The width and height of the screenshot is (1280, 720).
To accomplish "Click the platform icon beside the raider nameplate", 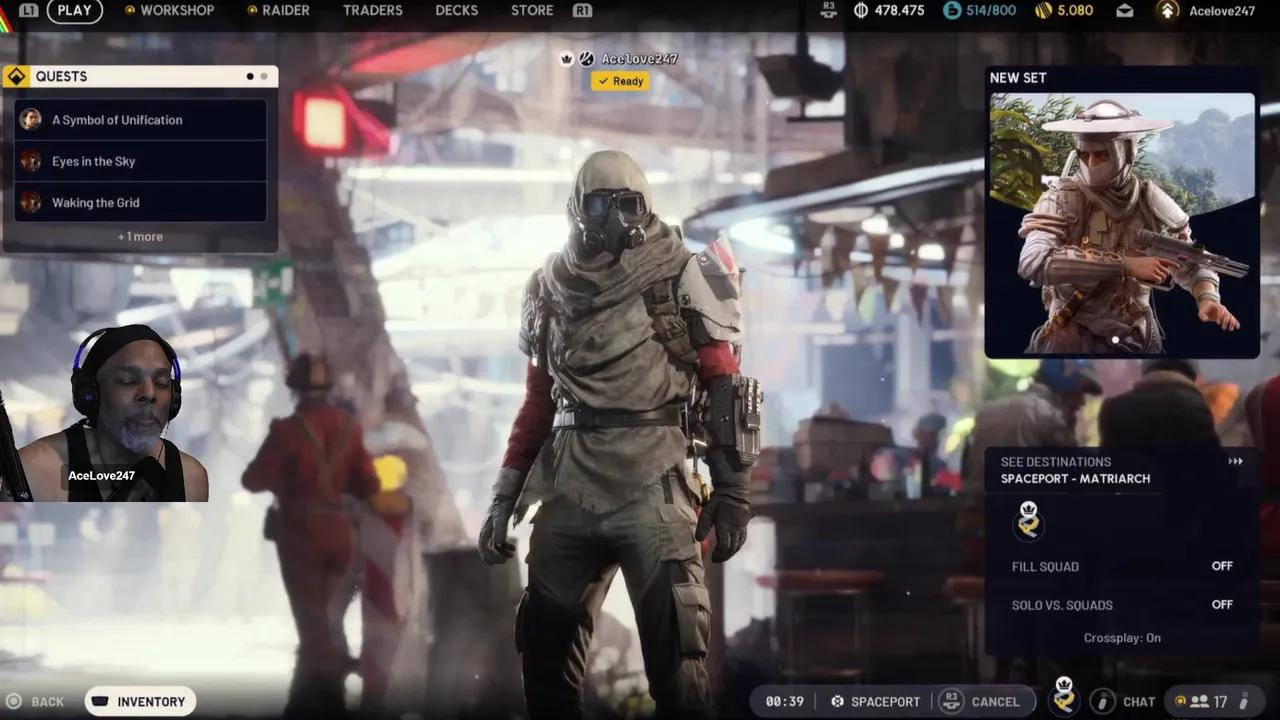I will 587,59.
